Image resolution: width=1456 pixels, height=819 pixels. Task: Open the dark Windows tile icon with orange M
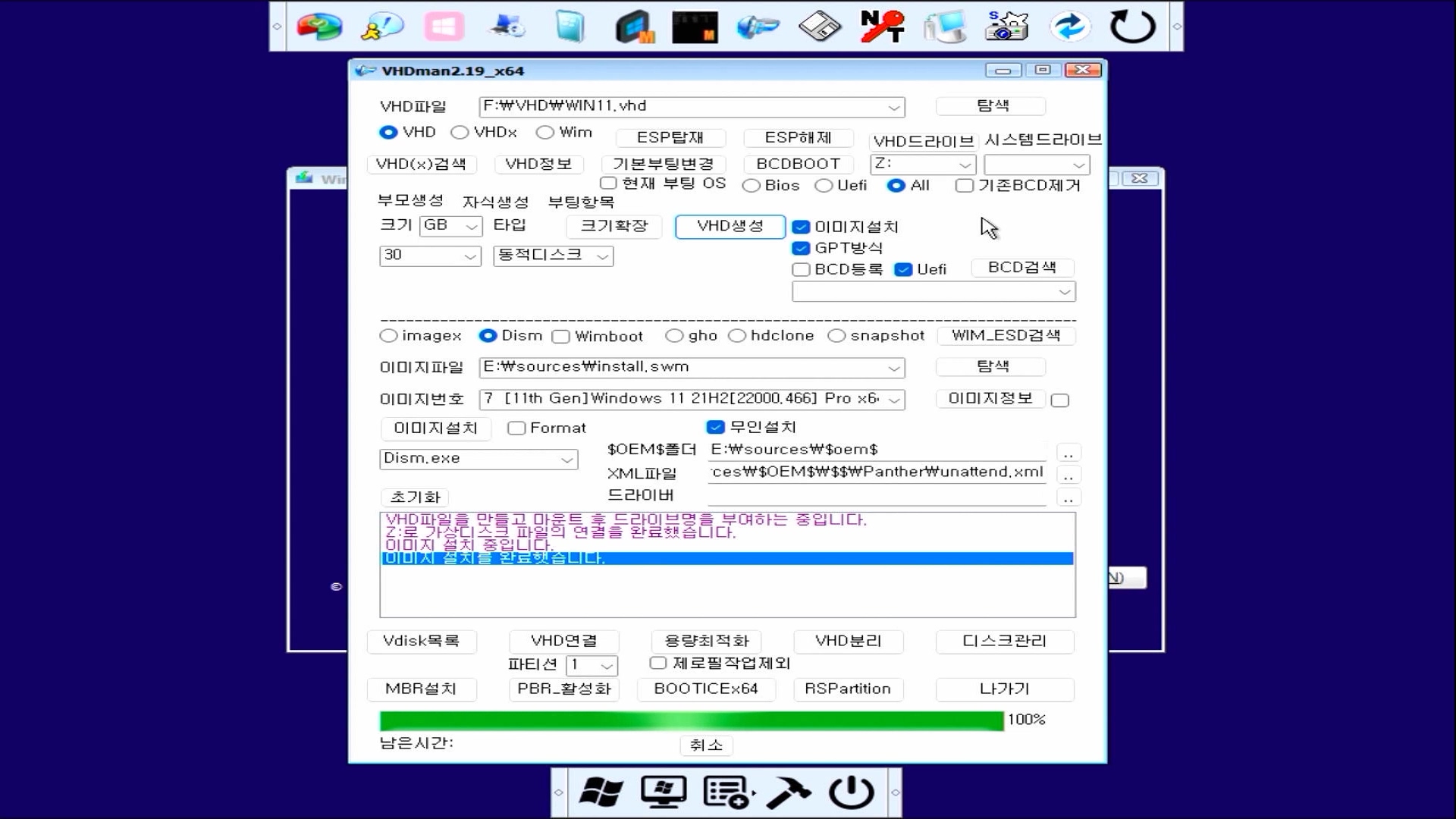[x=634, y=27]
